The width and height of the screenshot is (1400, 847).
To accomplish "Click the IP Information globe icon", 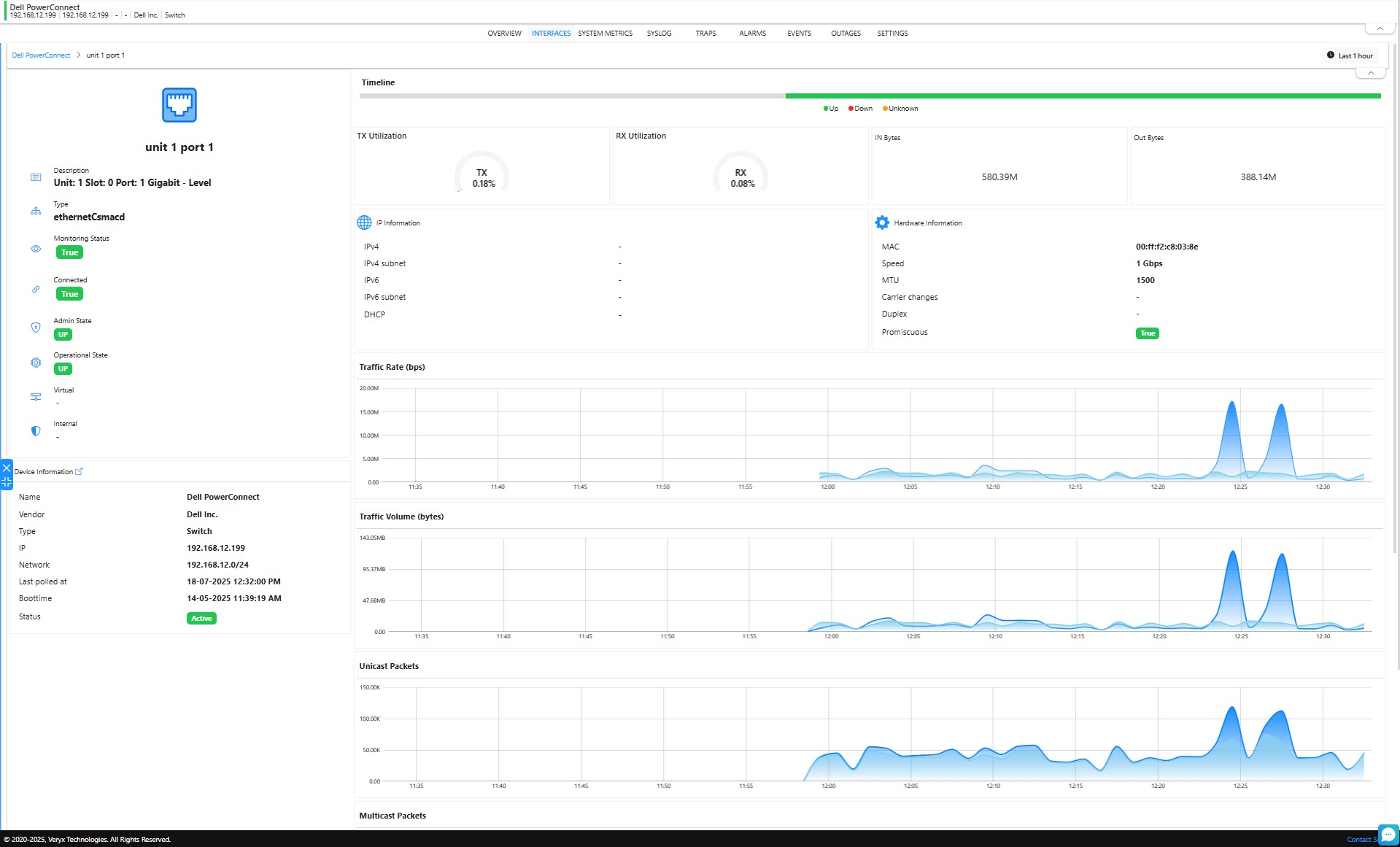I will [364, 223].
